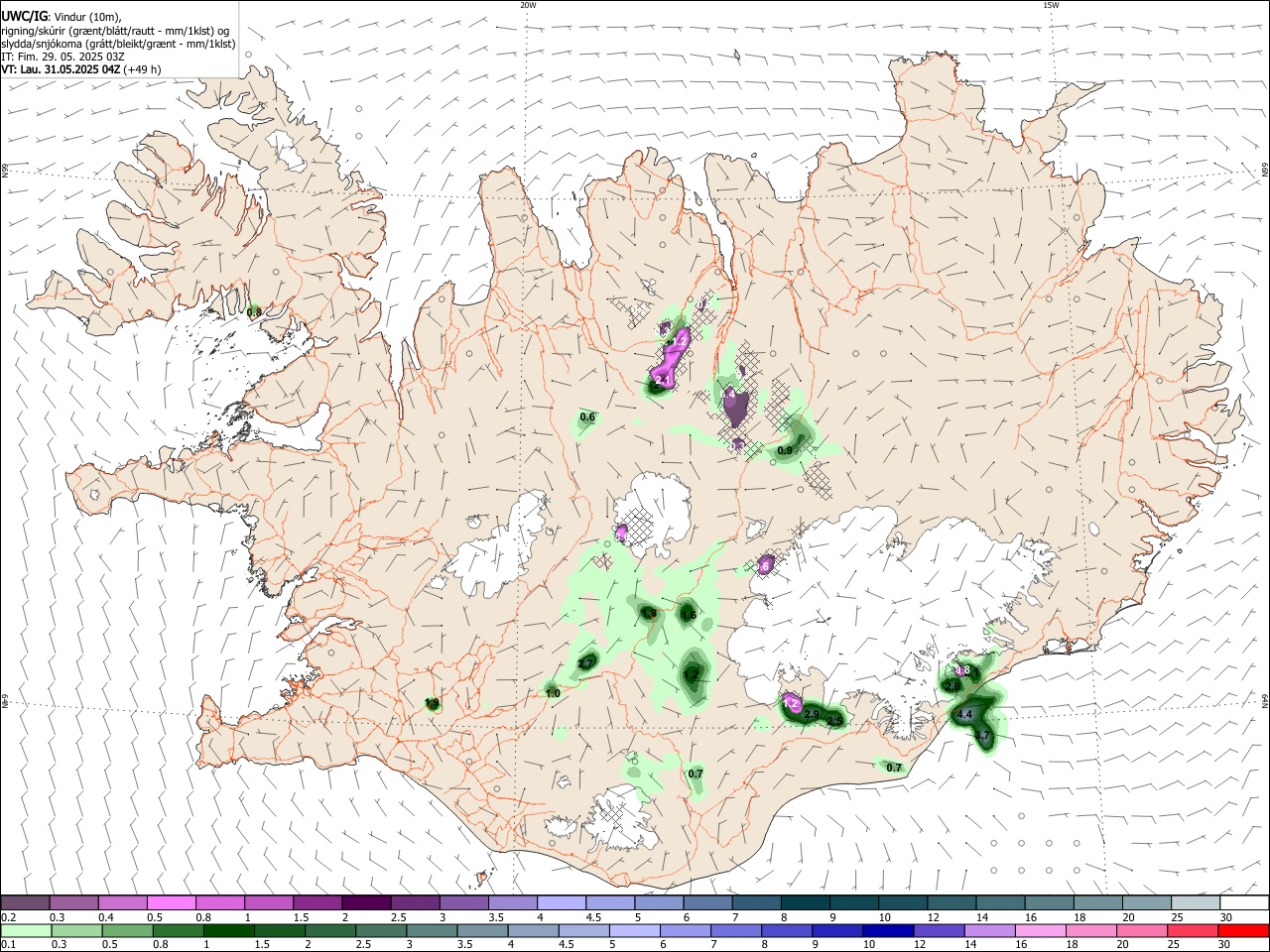Click the bright pink 0.5 snow legend swatch
The height and width of the screenshot is (952, 1270).
(171, 902)
